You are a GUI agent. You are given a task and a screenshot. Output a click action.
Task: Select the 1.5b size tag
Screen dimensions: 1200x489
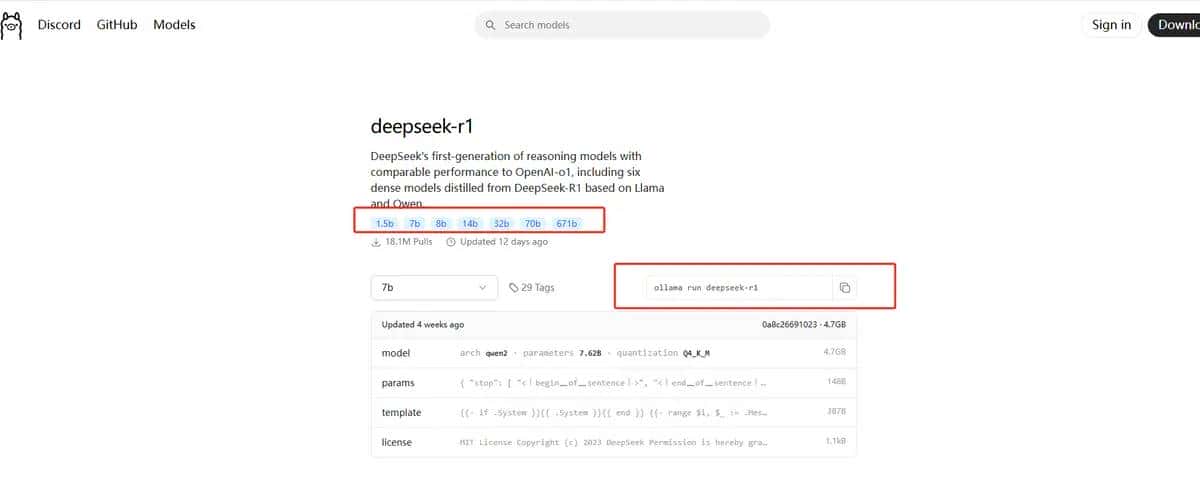384,223
